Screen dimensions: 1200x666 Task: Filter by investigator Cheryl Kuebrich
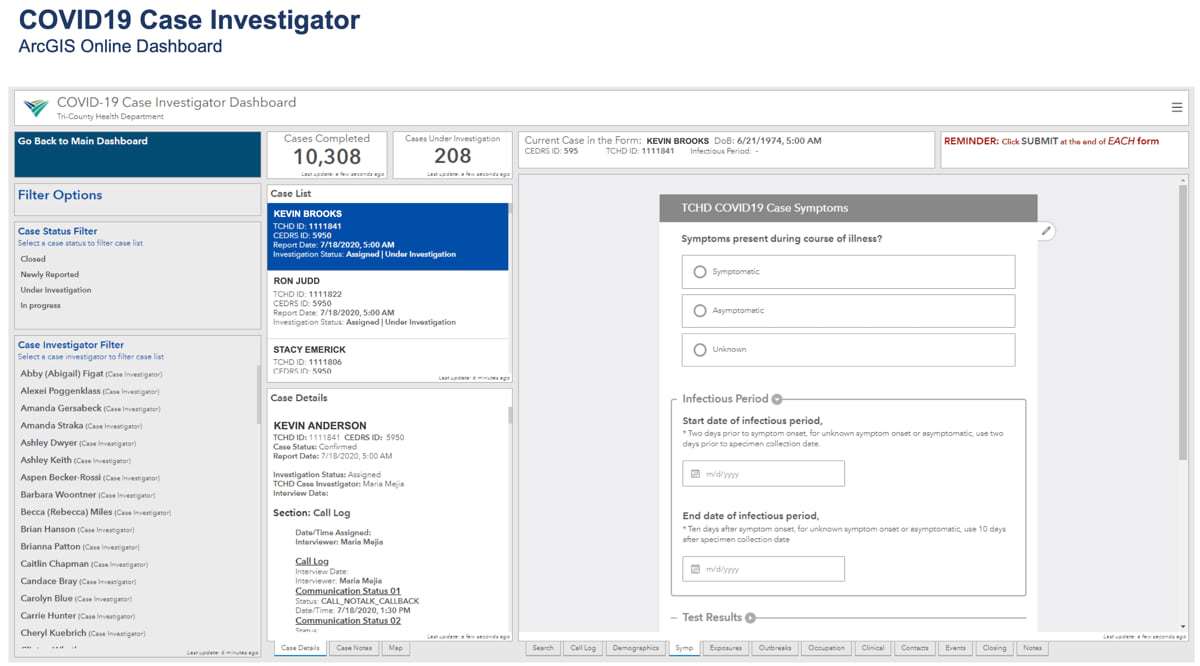(83, 633)
